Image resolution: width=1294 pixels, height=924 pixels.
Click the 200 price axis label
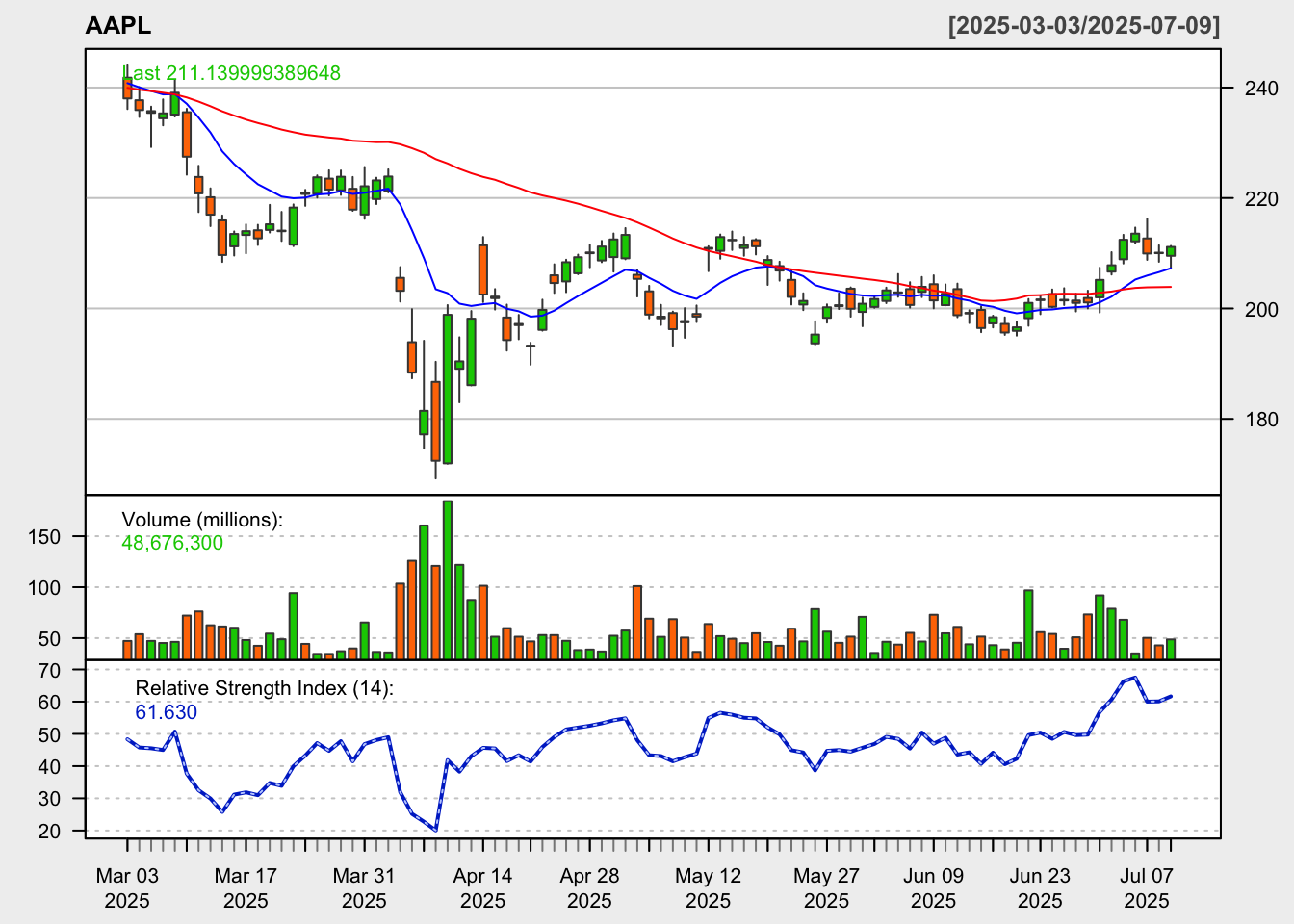[1262, 309]
